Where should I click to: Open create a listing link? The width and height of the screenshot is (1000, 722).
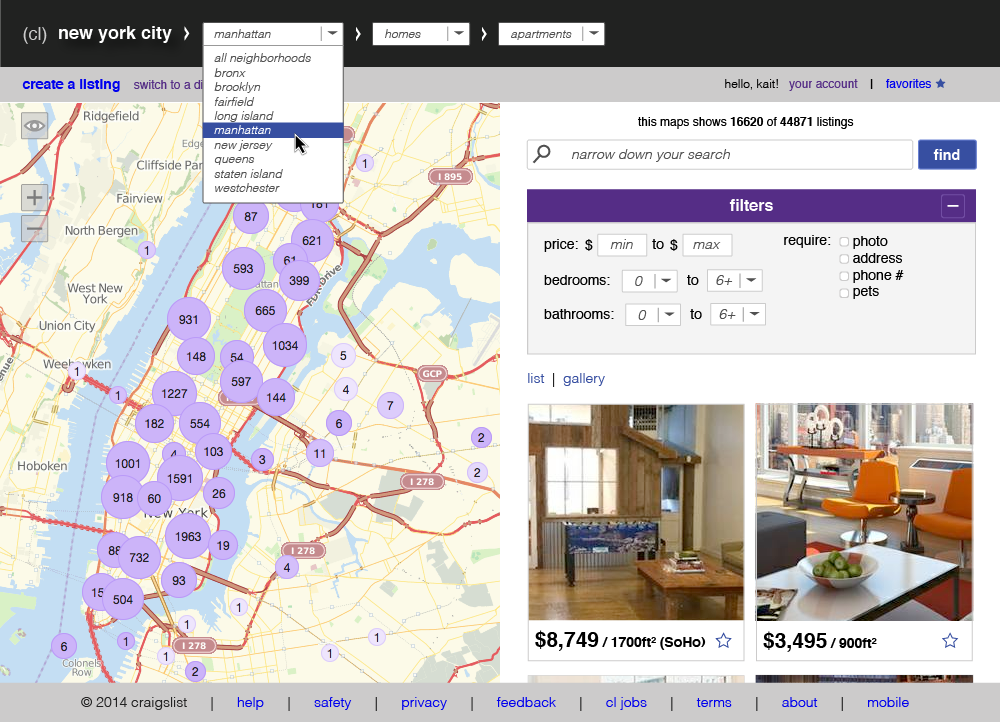click(x=71, y=84)
